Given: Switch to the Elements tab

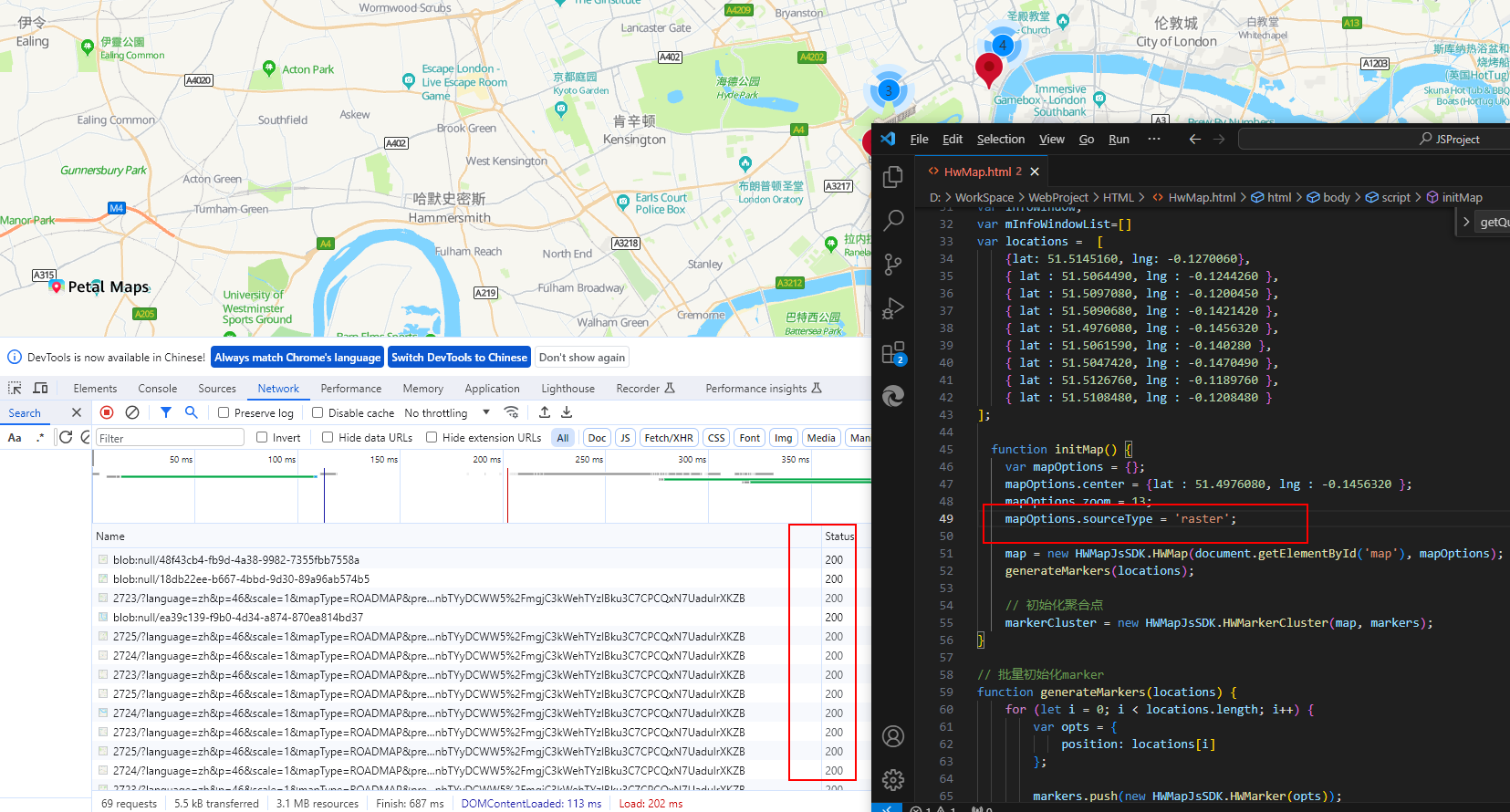Looking at the screenshot, I should (x=95, y=388).
